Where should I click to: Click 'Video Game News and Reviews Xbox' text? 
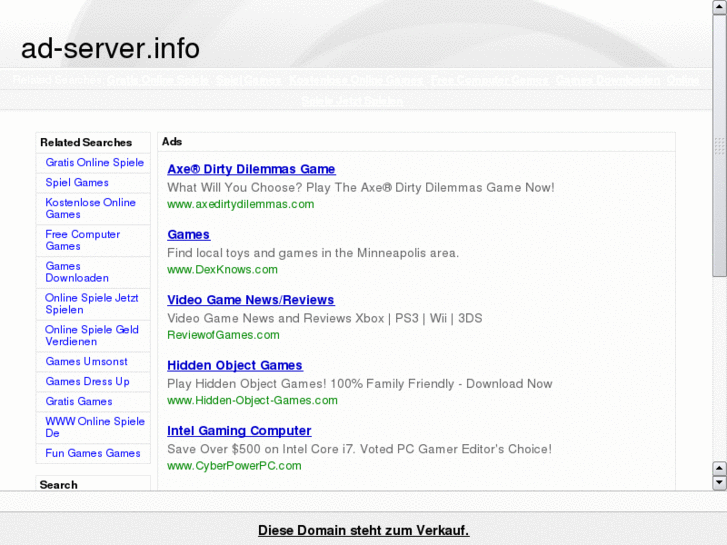[325, 318]
